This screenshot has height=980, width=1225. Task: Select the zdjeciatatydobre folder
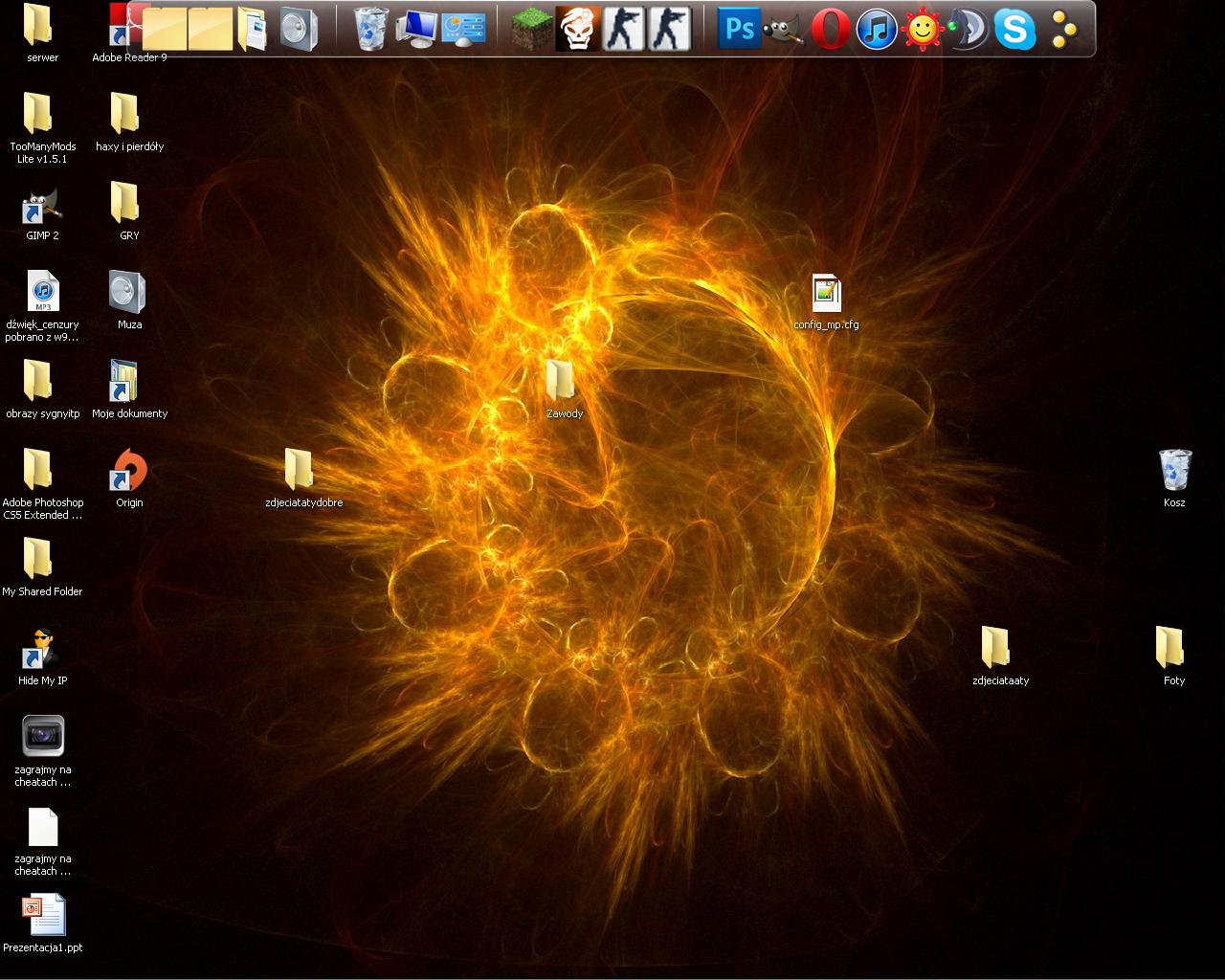tap(303, 479)
